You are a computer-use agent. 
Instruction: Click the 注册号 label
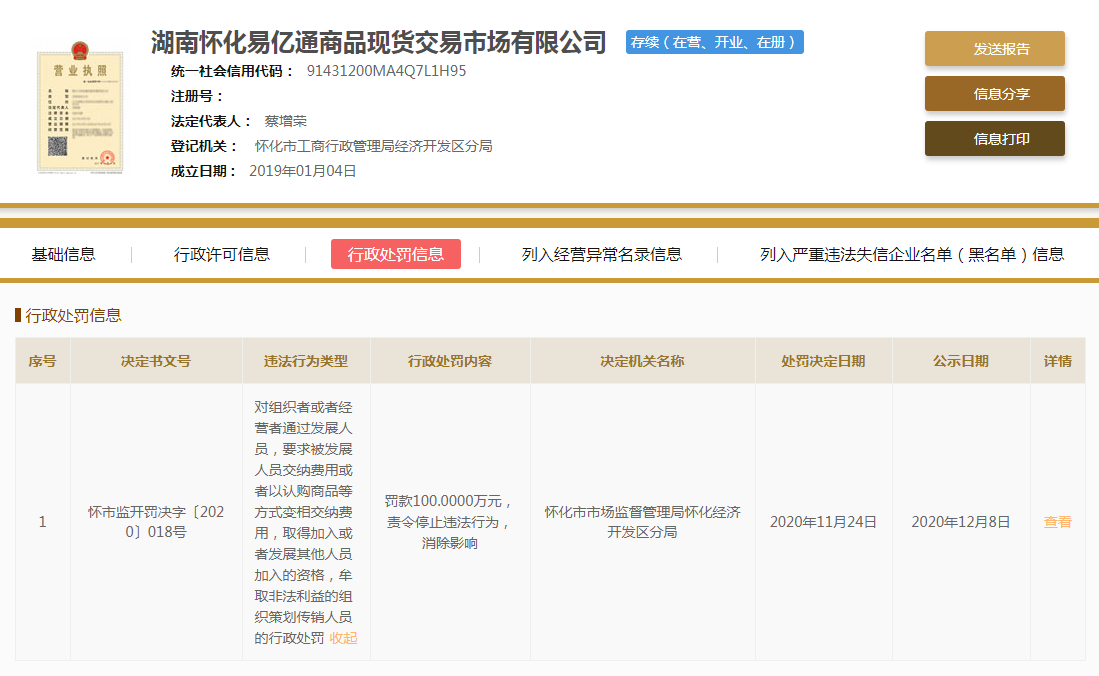tap(197, 96)
